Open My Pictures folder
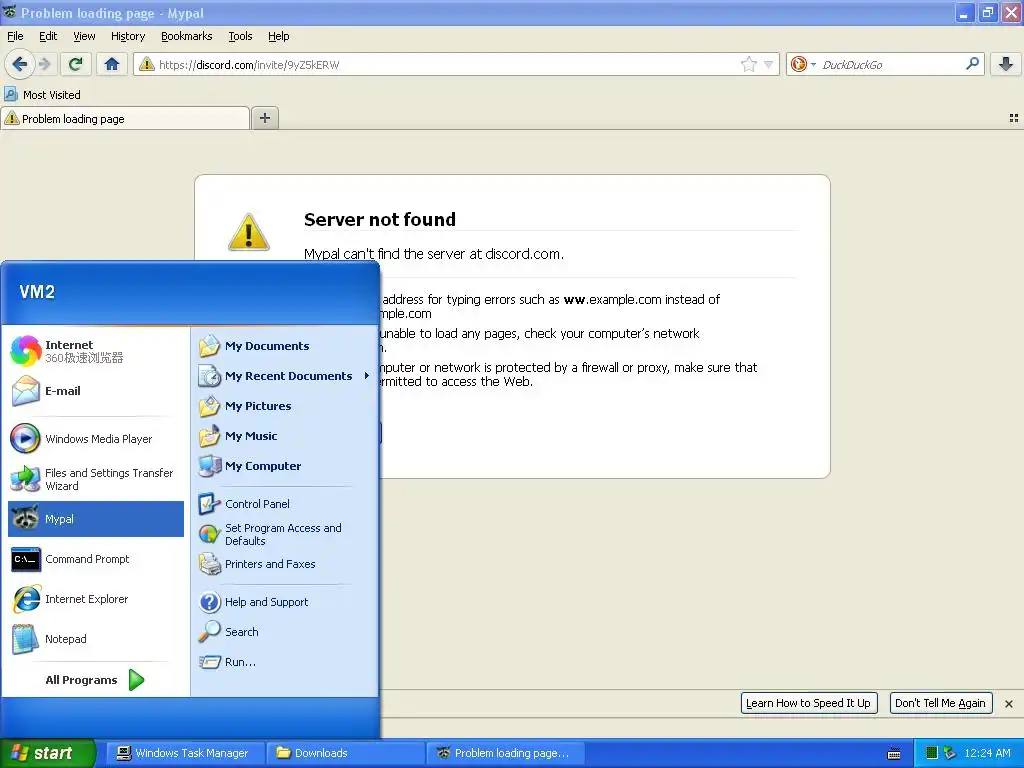Screen dimensions: 1024x768 click(284, 406)
